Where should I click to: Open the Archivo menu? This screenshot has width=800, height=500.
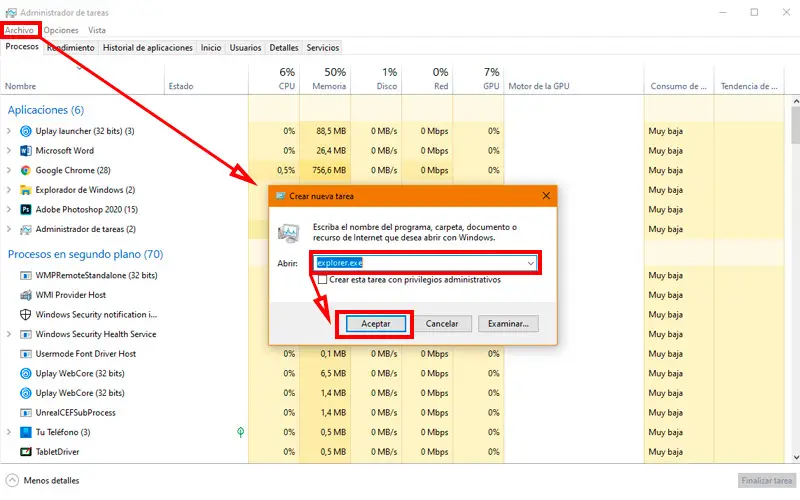[19, 30]
